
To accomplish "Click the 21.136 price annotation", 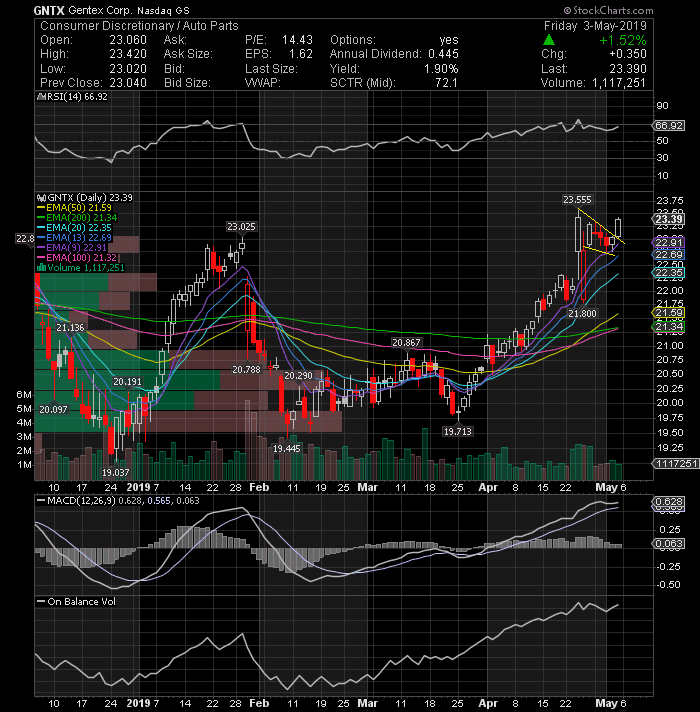I will [70, 327].
